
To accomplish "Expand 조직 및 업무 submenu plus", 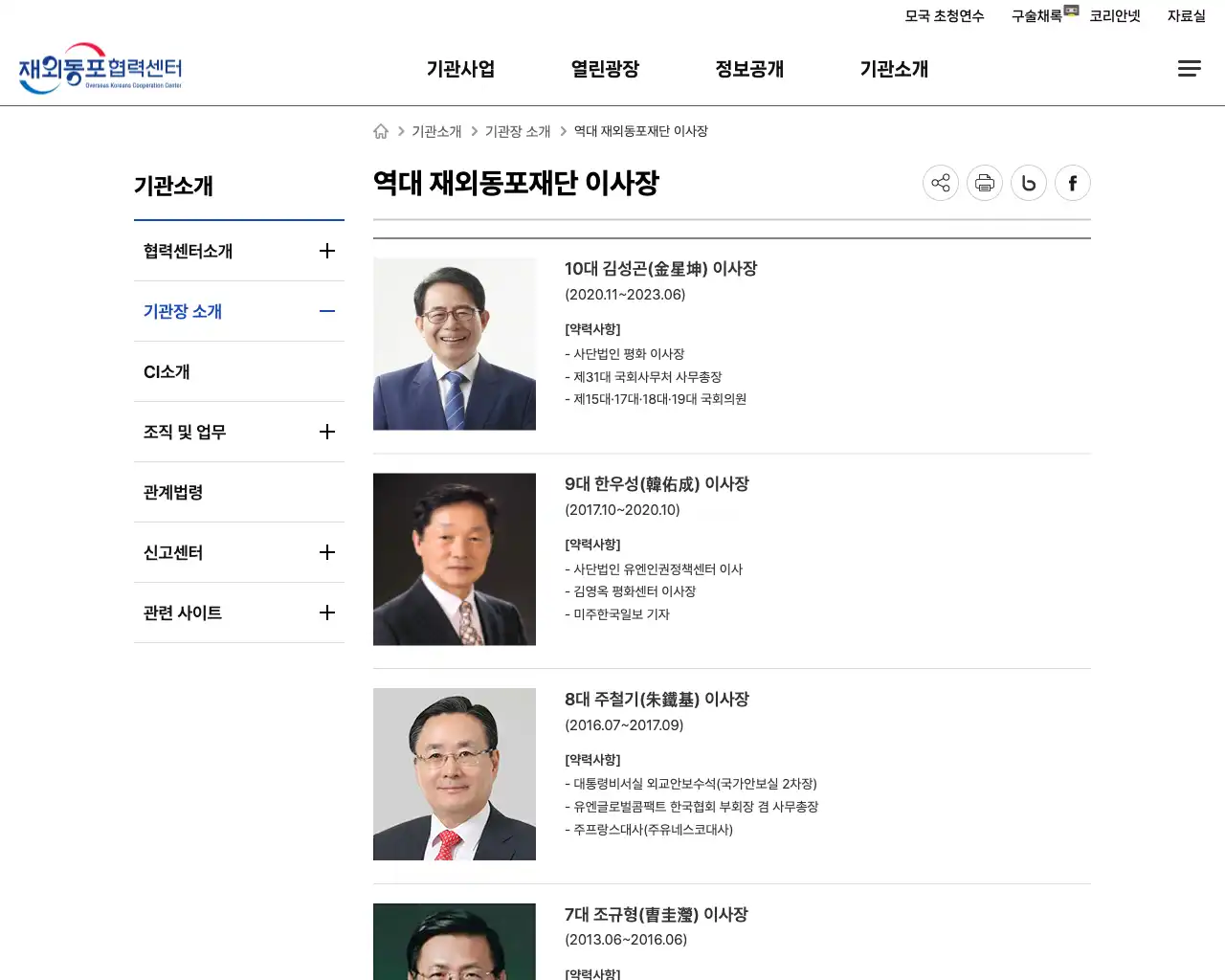I will pyautogui.click(x=327, y=432).
